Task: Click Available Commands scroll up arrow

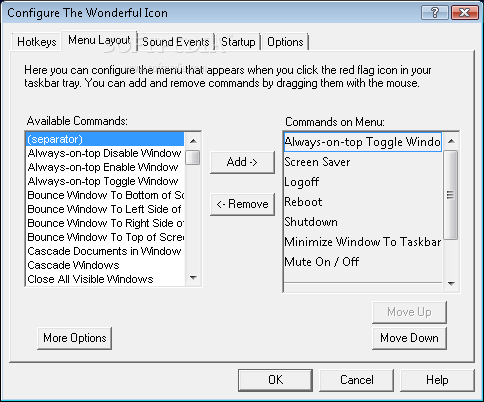Action: coord(193,141)
